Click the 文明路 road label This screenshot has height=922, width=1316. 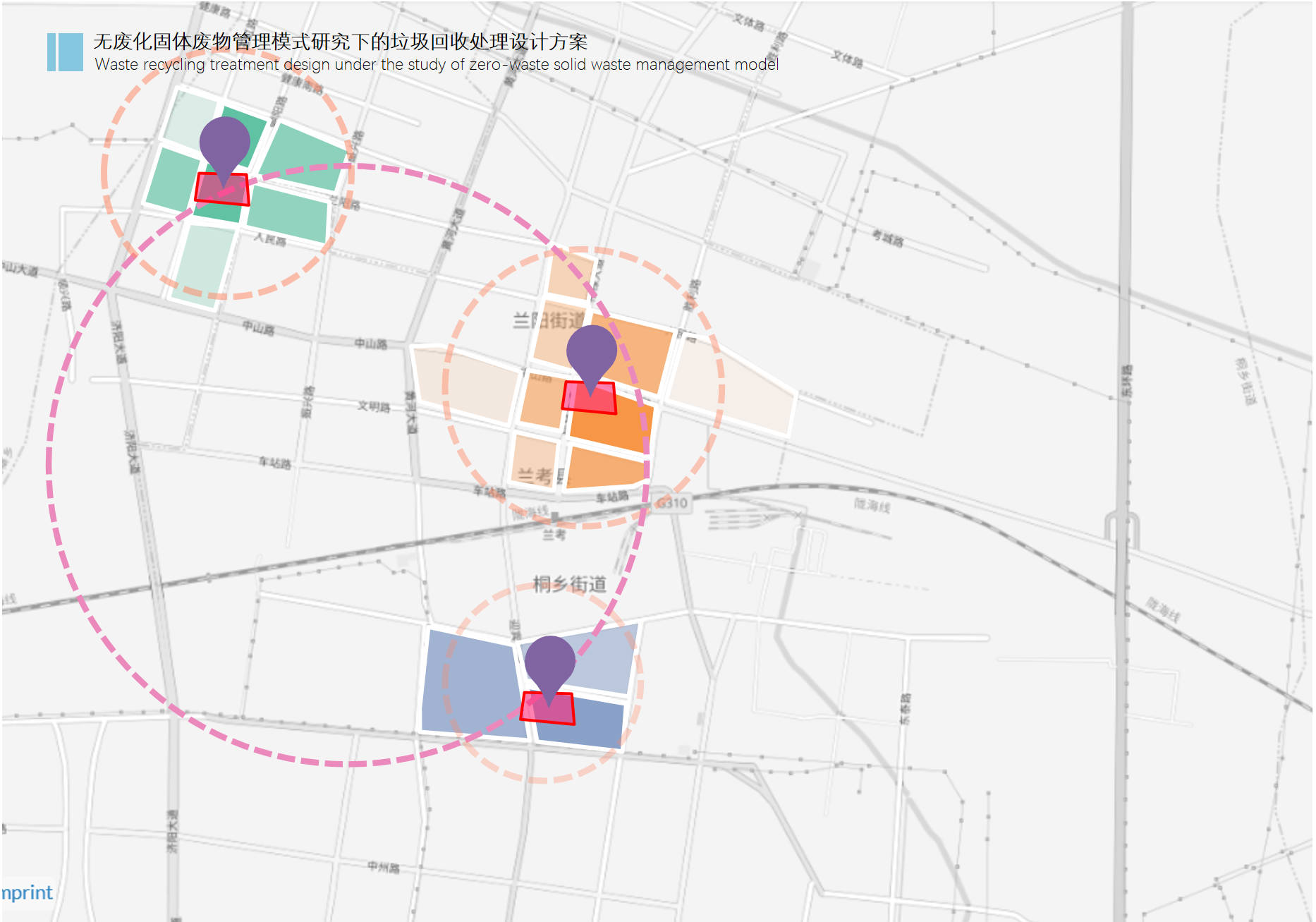pos(373,406)
